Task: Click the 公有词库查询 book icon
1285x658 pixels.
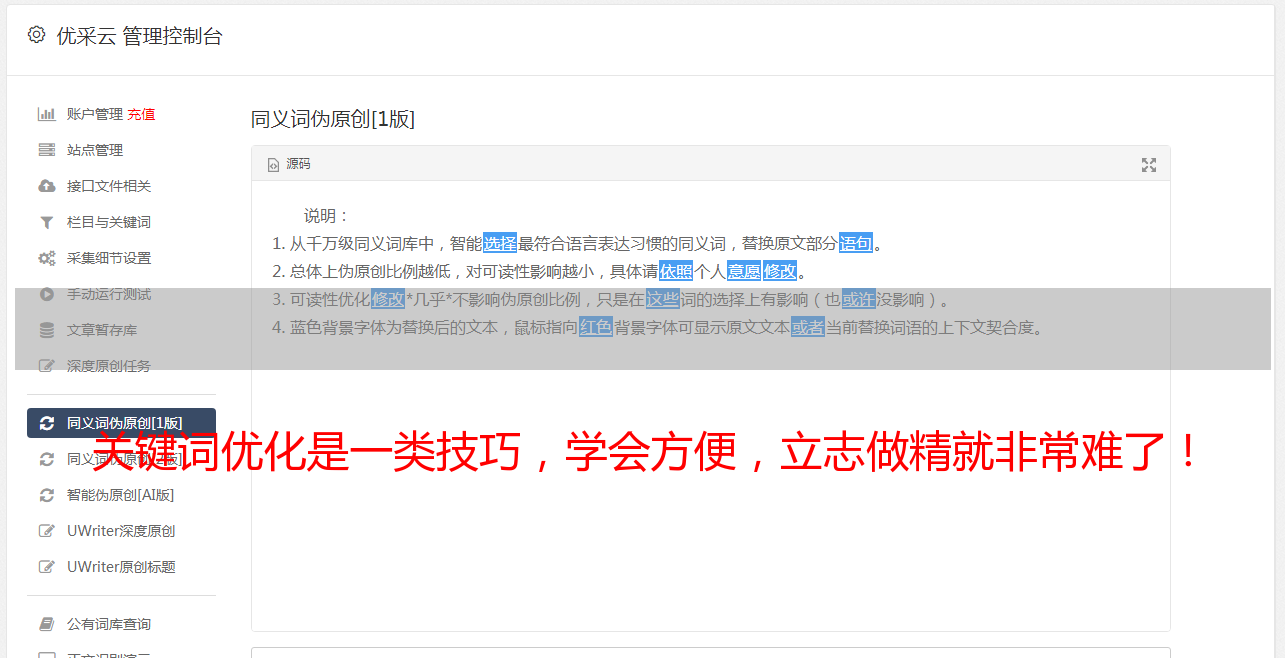Action: tap(46, 624)
